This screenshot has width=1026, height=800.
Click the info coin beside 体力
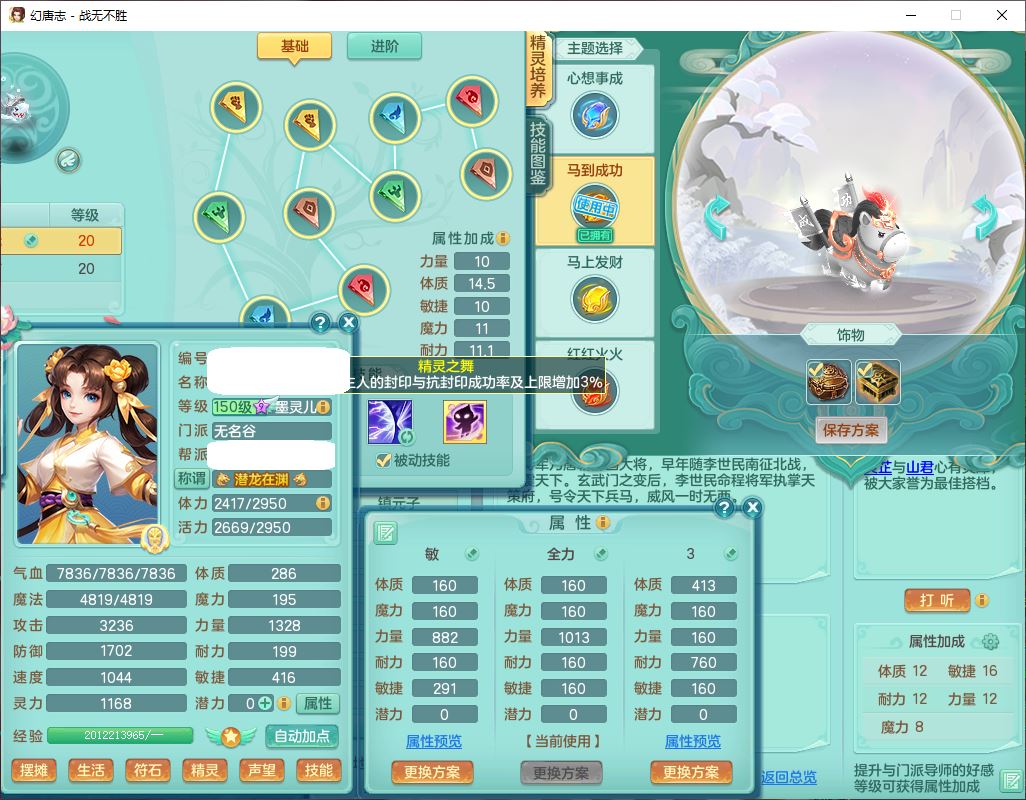point(322,503)
